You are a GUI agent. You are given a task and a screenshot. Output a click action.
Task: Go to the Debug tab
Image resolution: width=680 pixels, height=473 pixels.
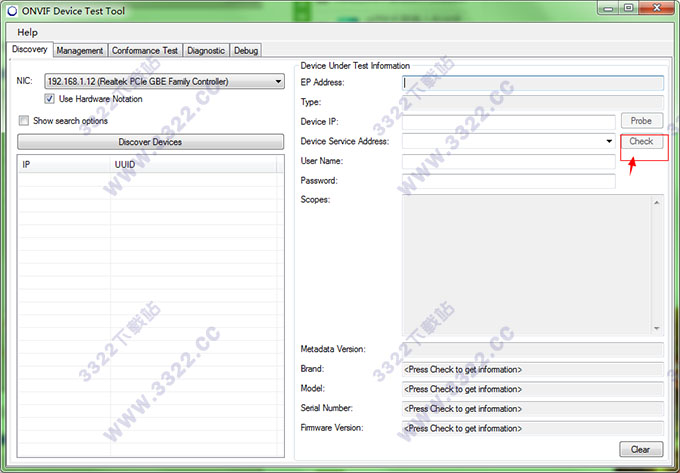coord(246,51)
